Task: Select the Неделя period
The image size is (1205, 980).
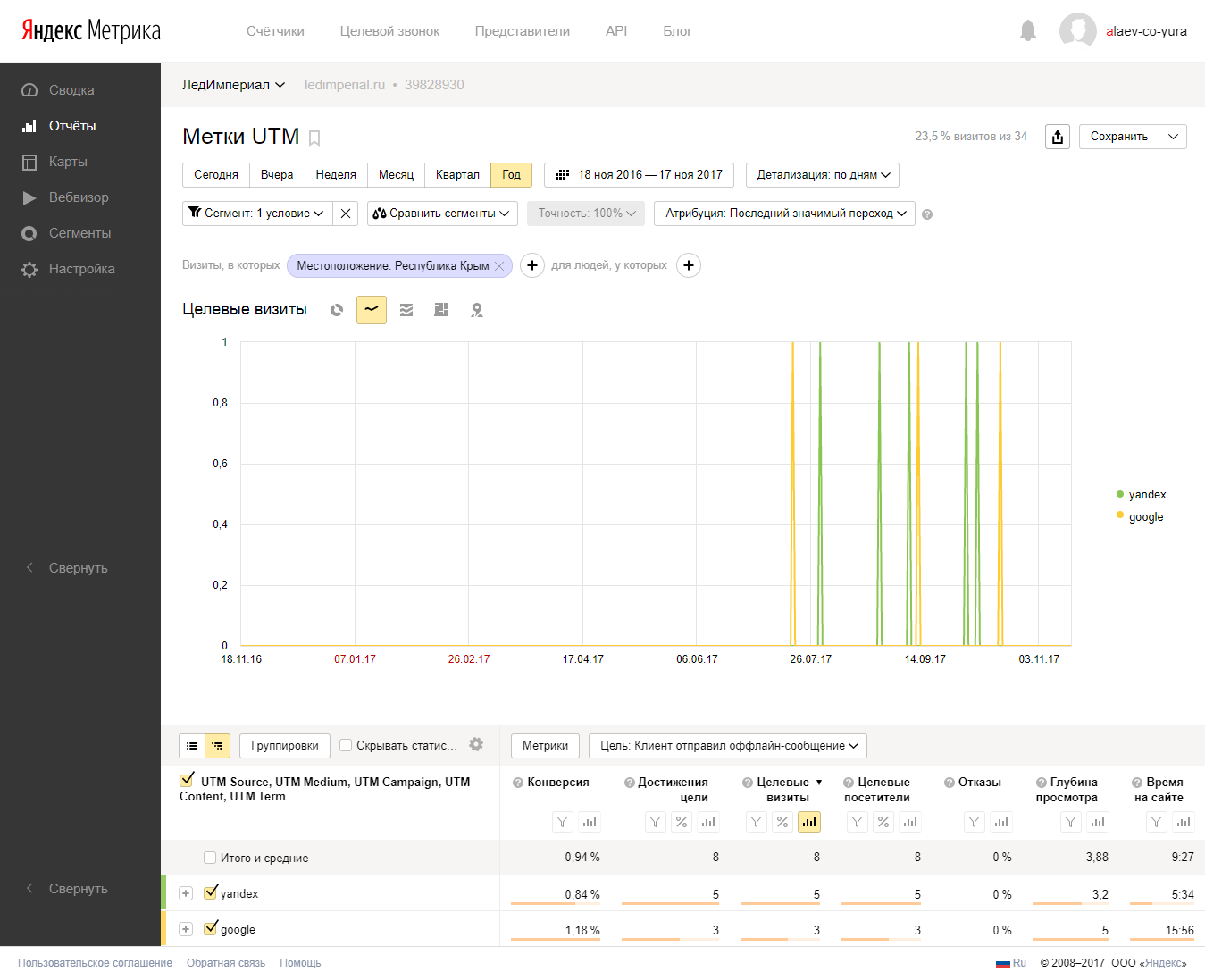Action: [x=336, y=175]
